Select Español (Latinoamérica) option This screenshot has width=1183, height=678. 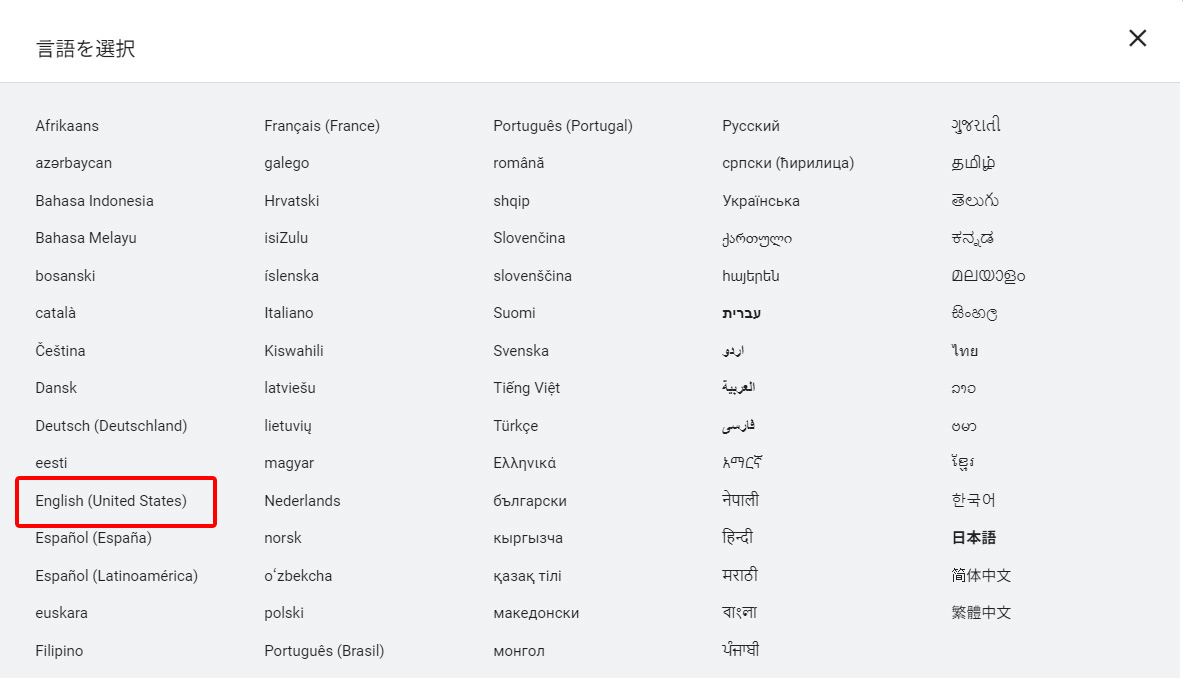pyautogui.click(x=116, y=576)
